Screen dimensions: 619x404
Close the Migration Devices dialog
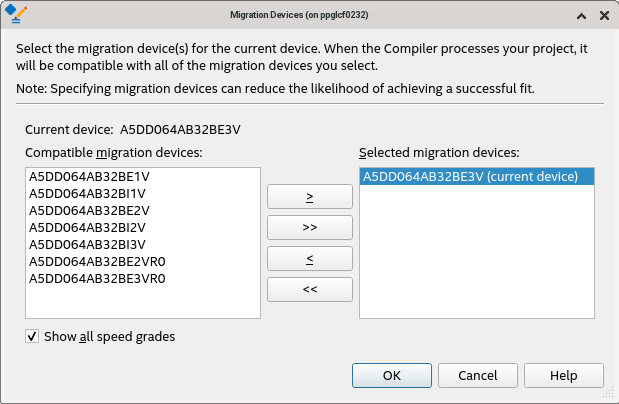point(604,15)
